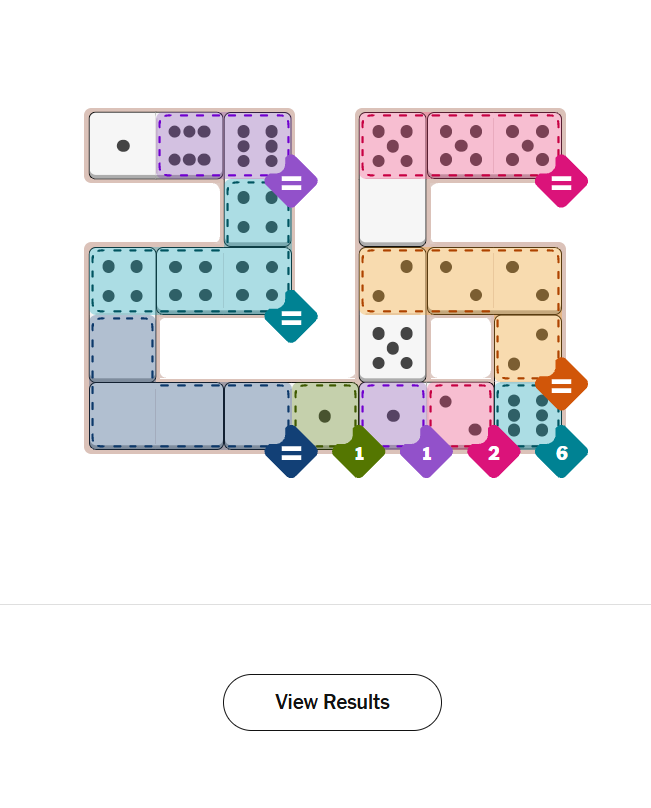Click the white five-pip domino half
The width and height of the screenshot is (651, 808).
(x=393, y=348)
